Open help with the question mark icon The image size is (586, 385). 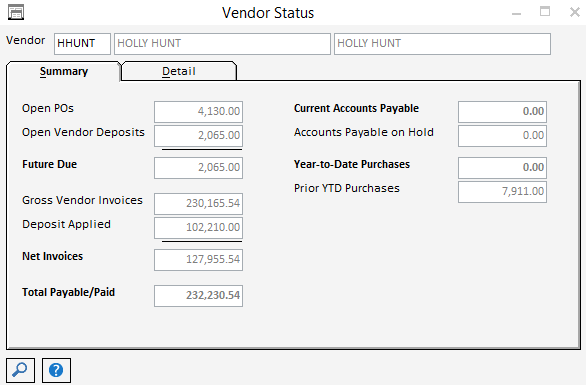(56, 370)
